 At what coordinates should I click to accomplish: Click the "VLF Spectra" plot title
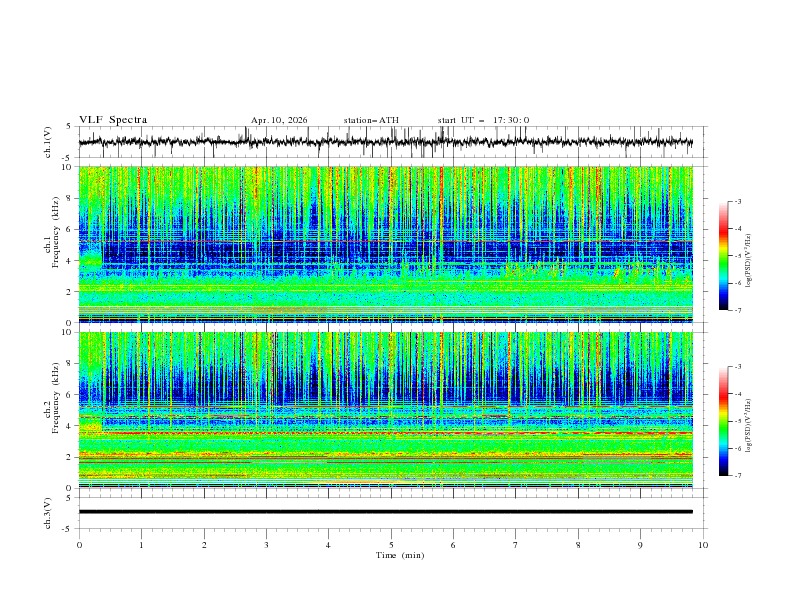tap(113, 120)
